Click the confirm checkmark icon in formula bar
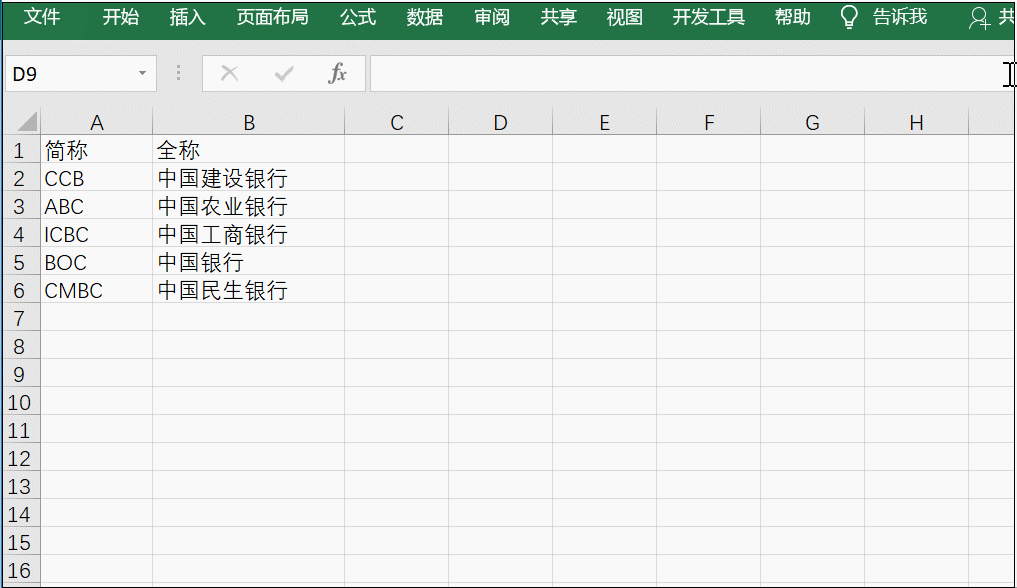The width and height of the screenshot is (1017, 588). point(284,73)
